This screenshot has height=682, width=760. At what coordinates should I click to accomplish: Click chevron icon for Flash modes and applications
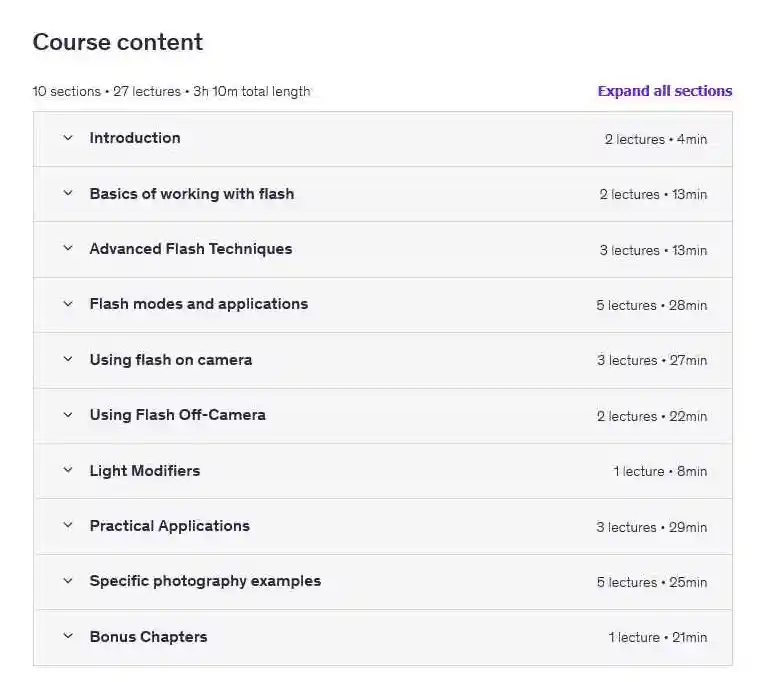point(68,304)
